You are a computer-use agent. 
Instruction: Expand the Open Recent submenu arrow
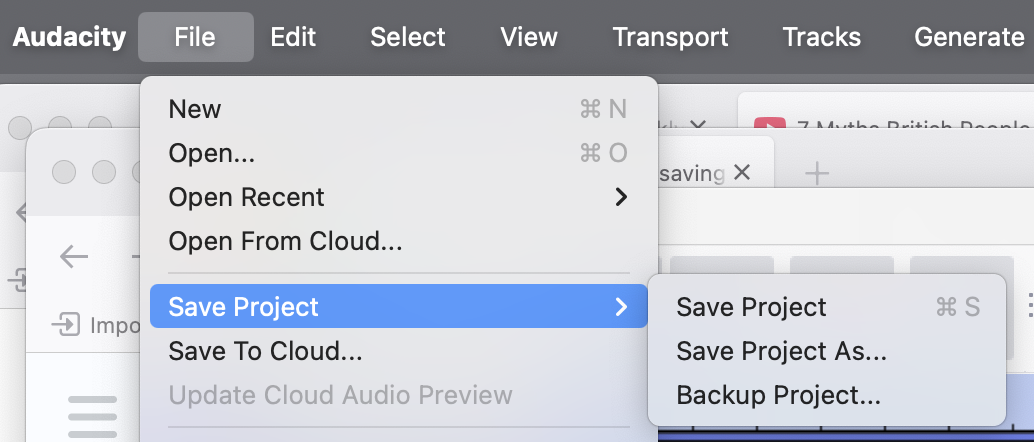click(621, 197)
